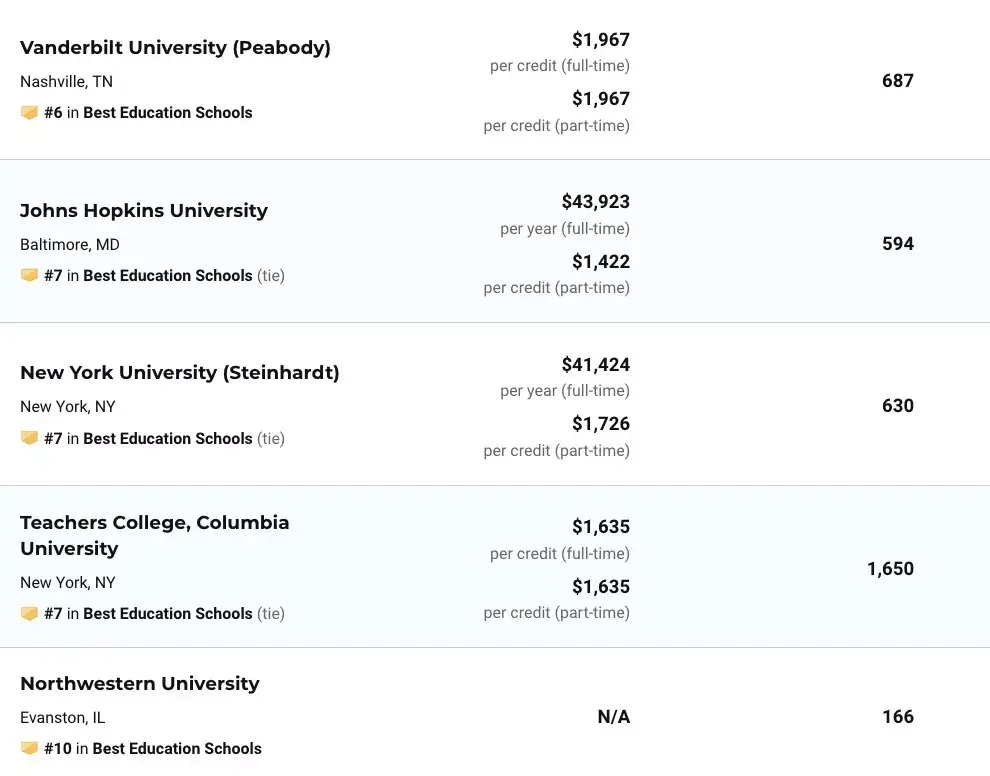Click Teachers College enrollment figure 1,650
990x776 pixels.
[x=890, y=569]
